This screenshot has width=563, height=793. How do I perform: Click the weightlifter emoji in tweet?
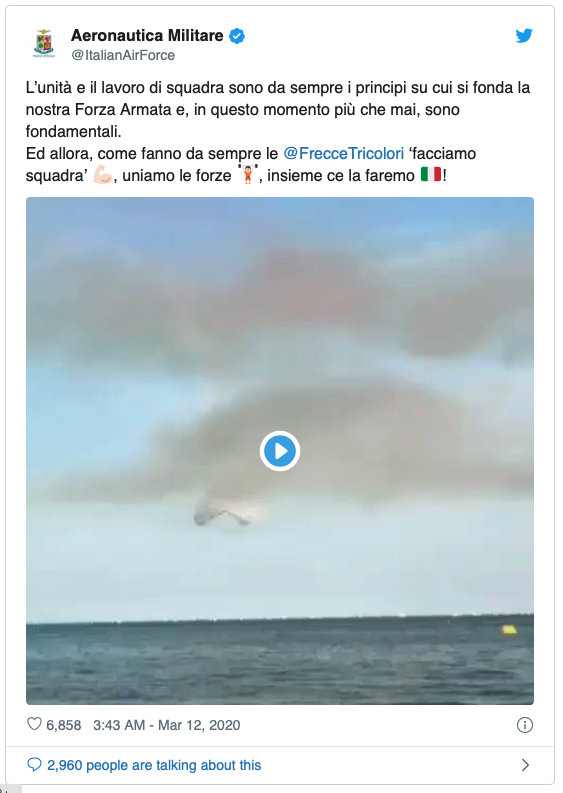click(248, 175)
